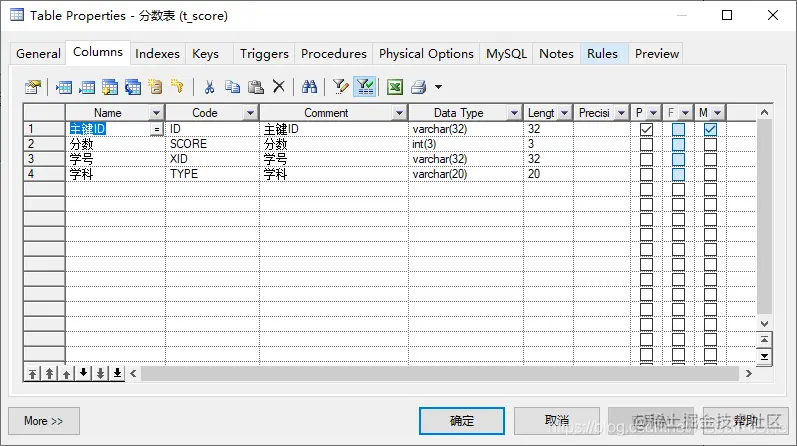Cut selection with the scissors icon

tap(209, 87)
